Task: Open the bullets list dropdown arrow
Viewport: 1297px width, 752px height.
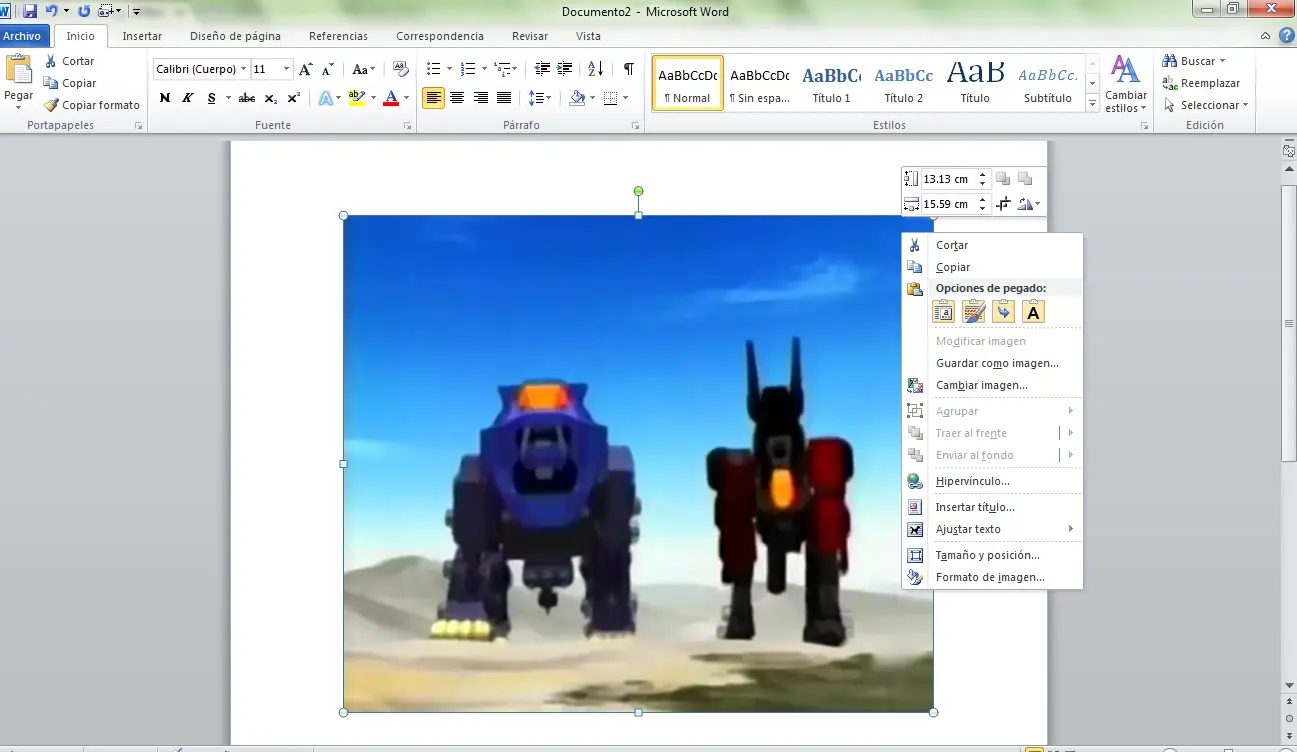Action: point(449,69)
